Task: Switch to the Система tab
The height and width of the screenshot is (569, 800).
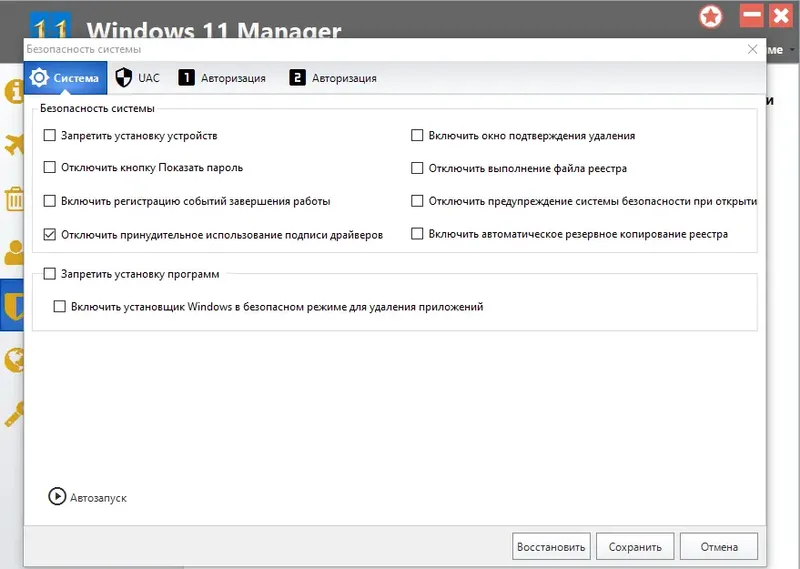Action: click(x=65, y=78)
